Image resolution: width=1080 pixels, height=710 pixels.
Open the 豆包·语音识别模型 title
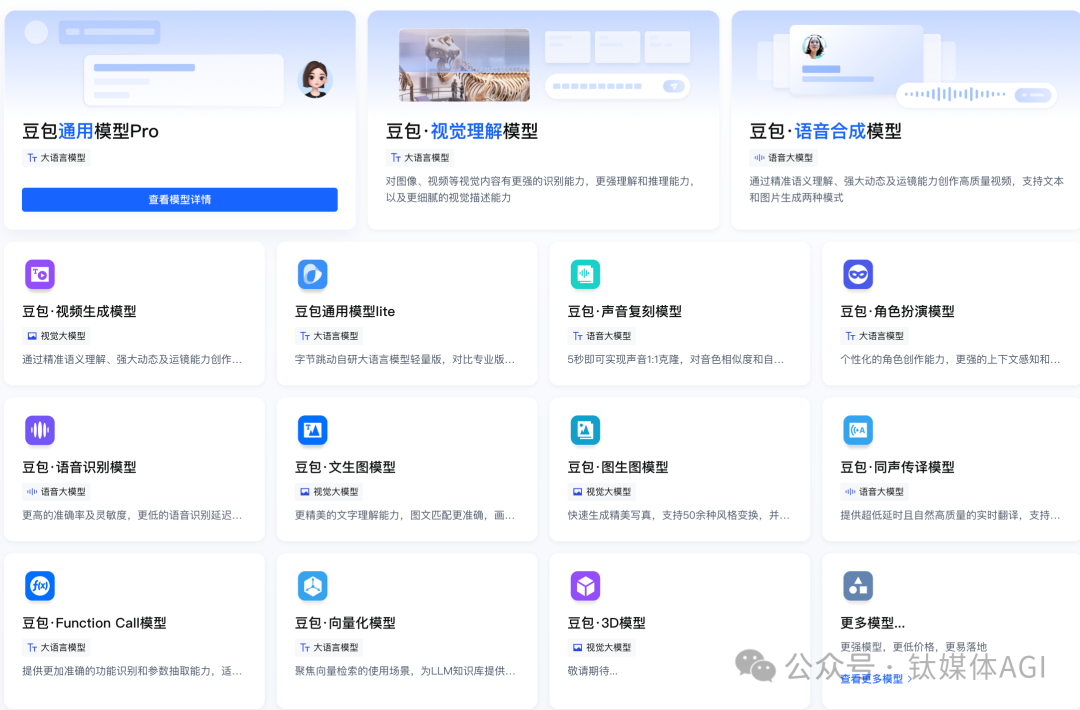[x=79, y=467]
